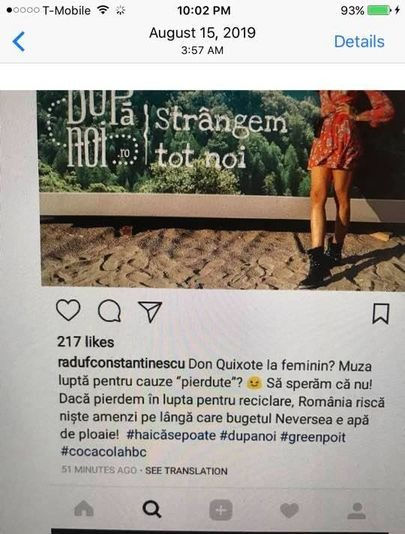Like the post with heart icon
The height and width of the screenshot is (534, 405).
point(68,310)
